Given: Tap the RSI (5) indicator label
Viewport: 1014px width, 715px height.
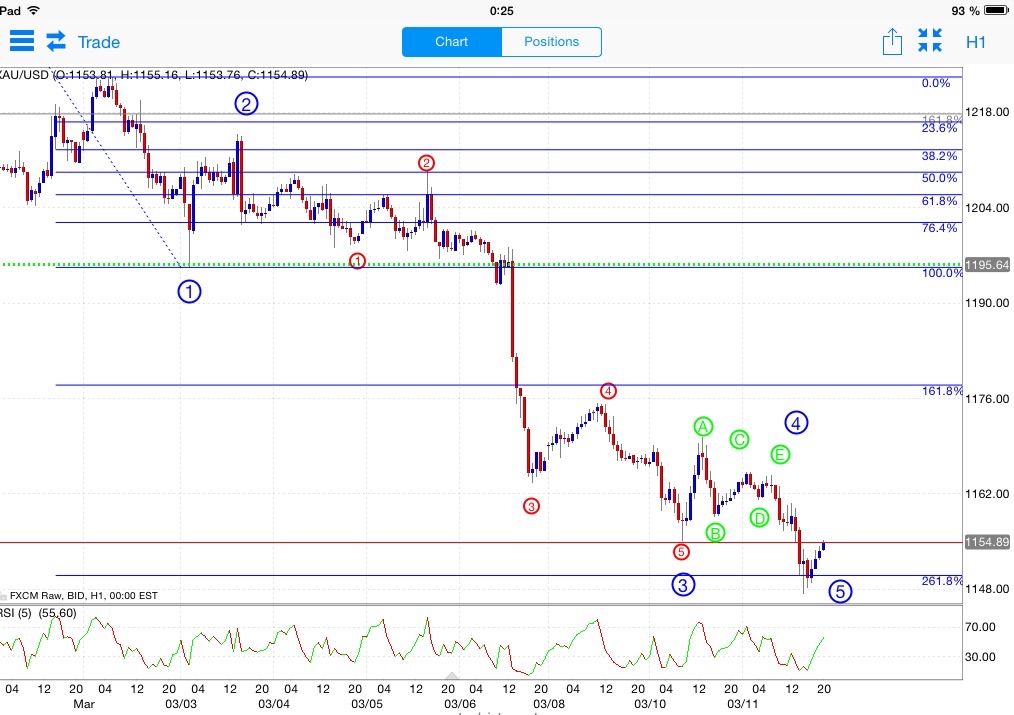Looking at the screenshot, I should [38, 613].
